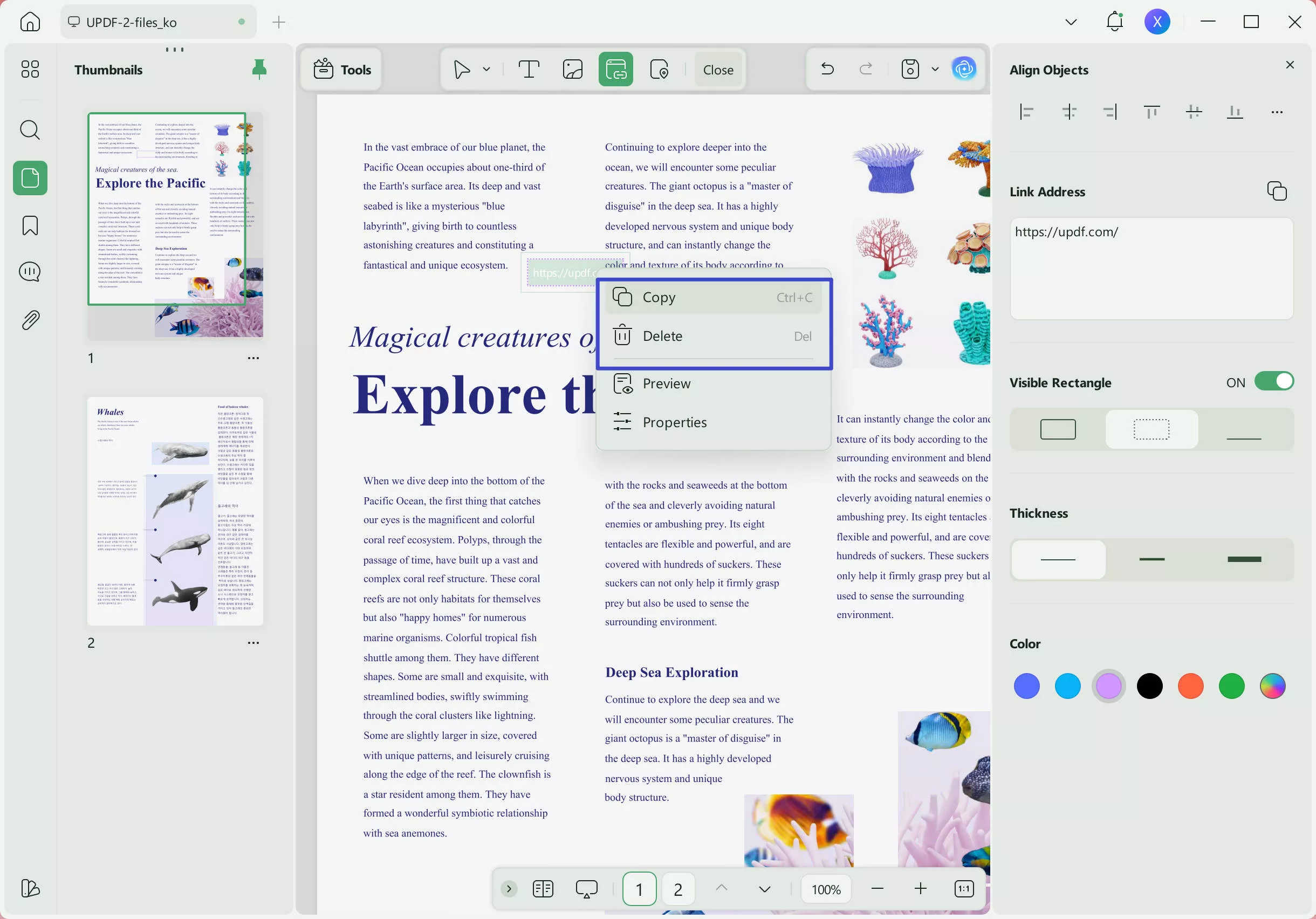This screenshot has height=919, width=1316.
Task: Open the save options dropdown arrow
Action: click(935, 69)
